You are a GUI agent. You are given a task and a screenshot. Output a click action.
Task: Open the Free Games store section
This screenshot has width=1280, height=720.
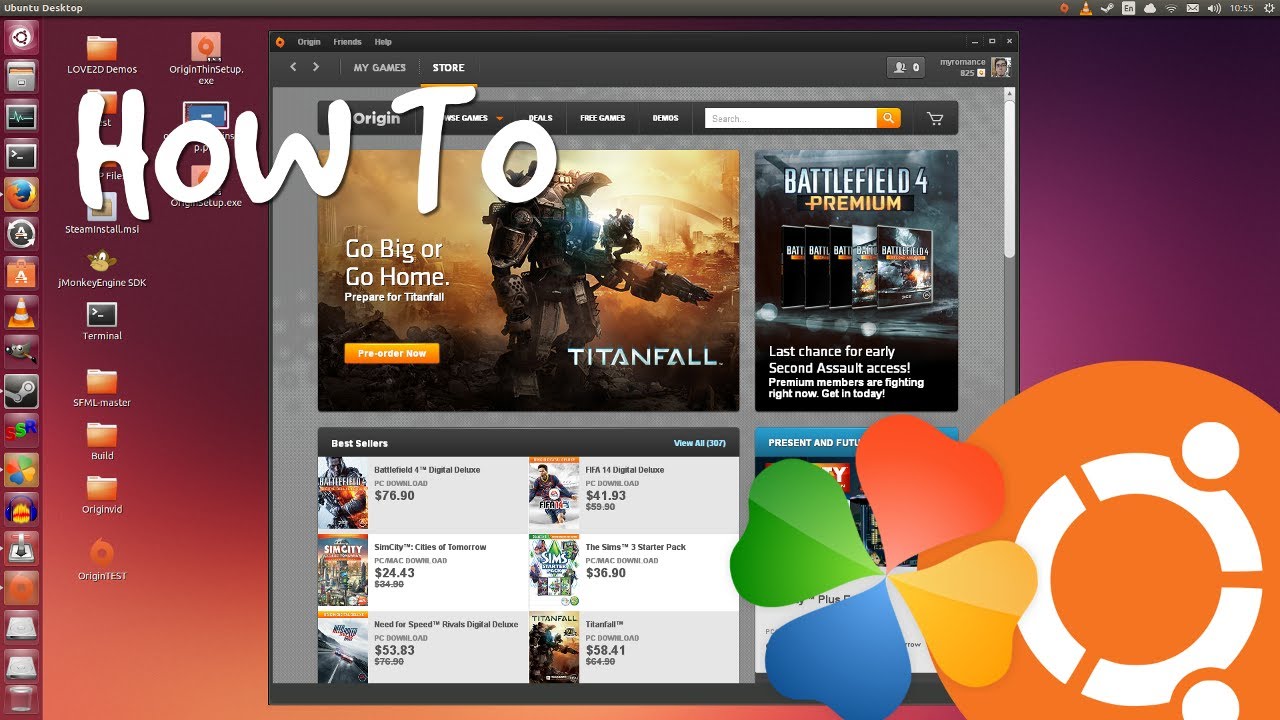[x=603, y=118]
